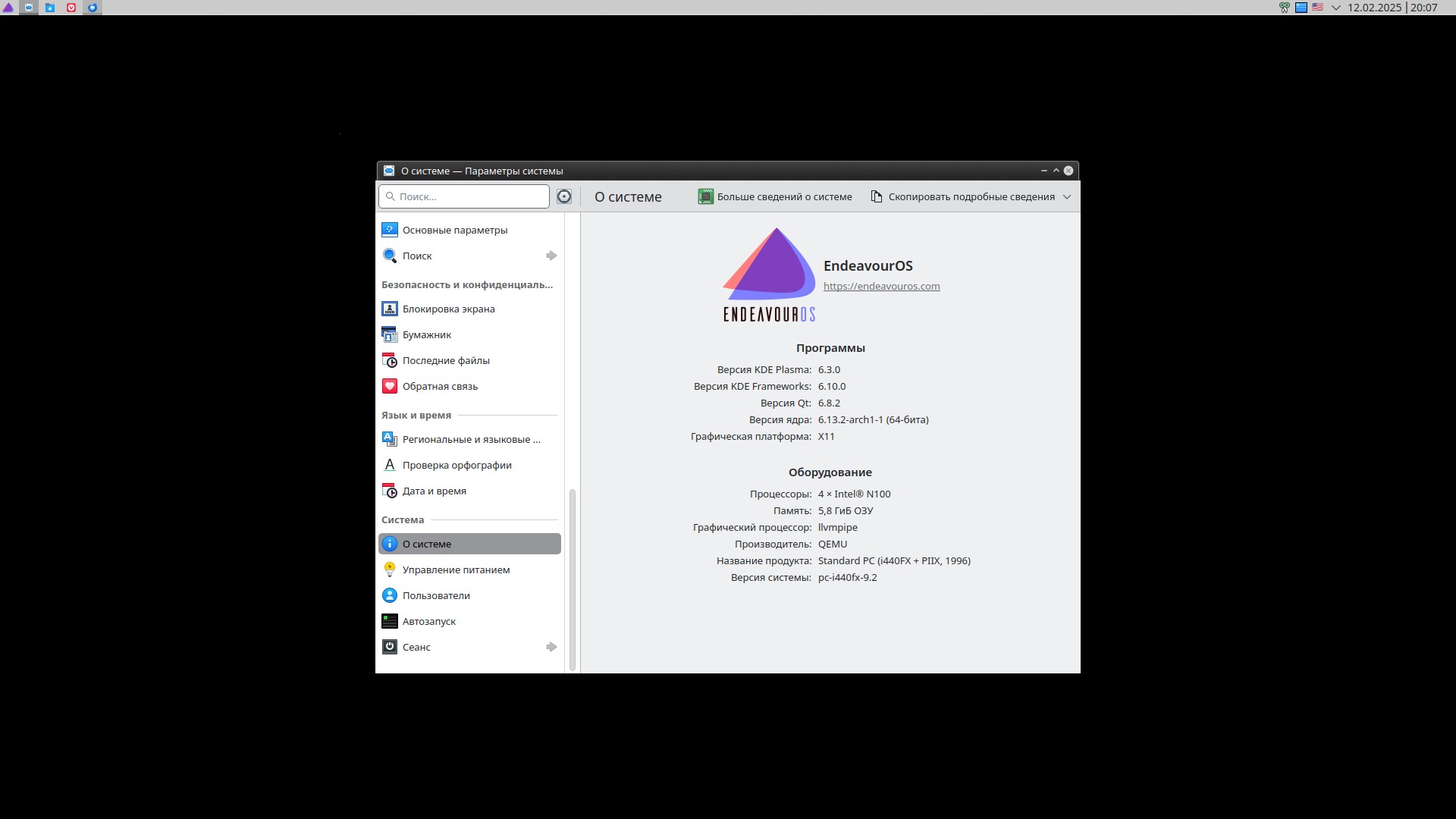This screenshot has width=1456, height=819.
Task: Click the Региональные и языковые icon
Action: [390, 439]
